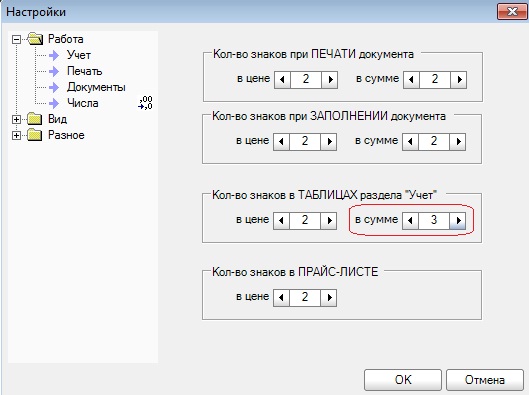Click the ТАБЛИЦАХ в сумме value 3 field
Screen dimensions: 529x395
434,221
